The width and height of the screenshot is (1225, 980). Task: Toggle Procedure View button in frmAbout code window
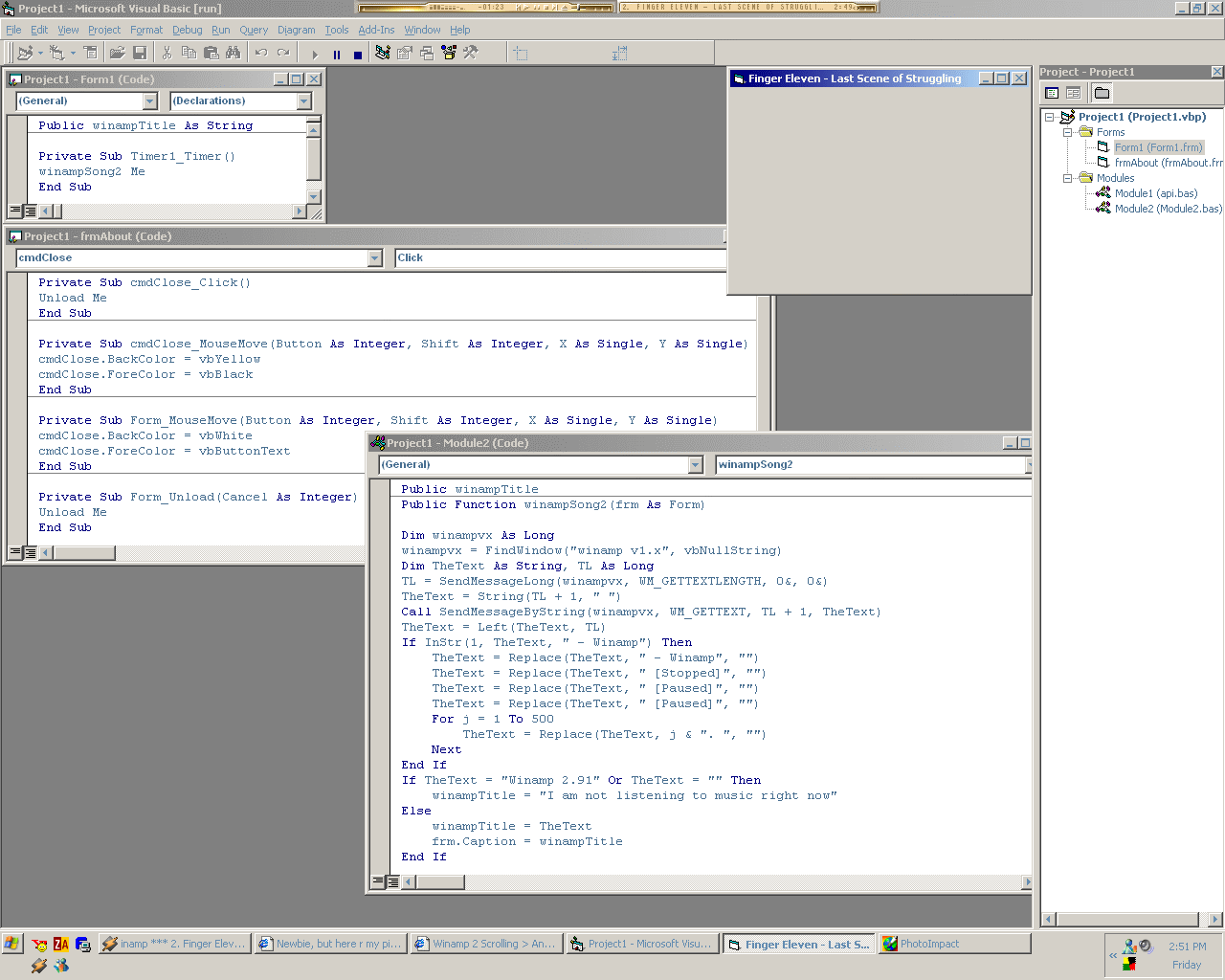(x=14, y=552)
